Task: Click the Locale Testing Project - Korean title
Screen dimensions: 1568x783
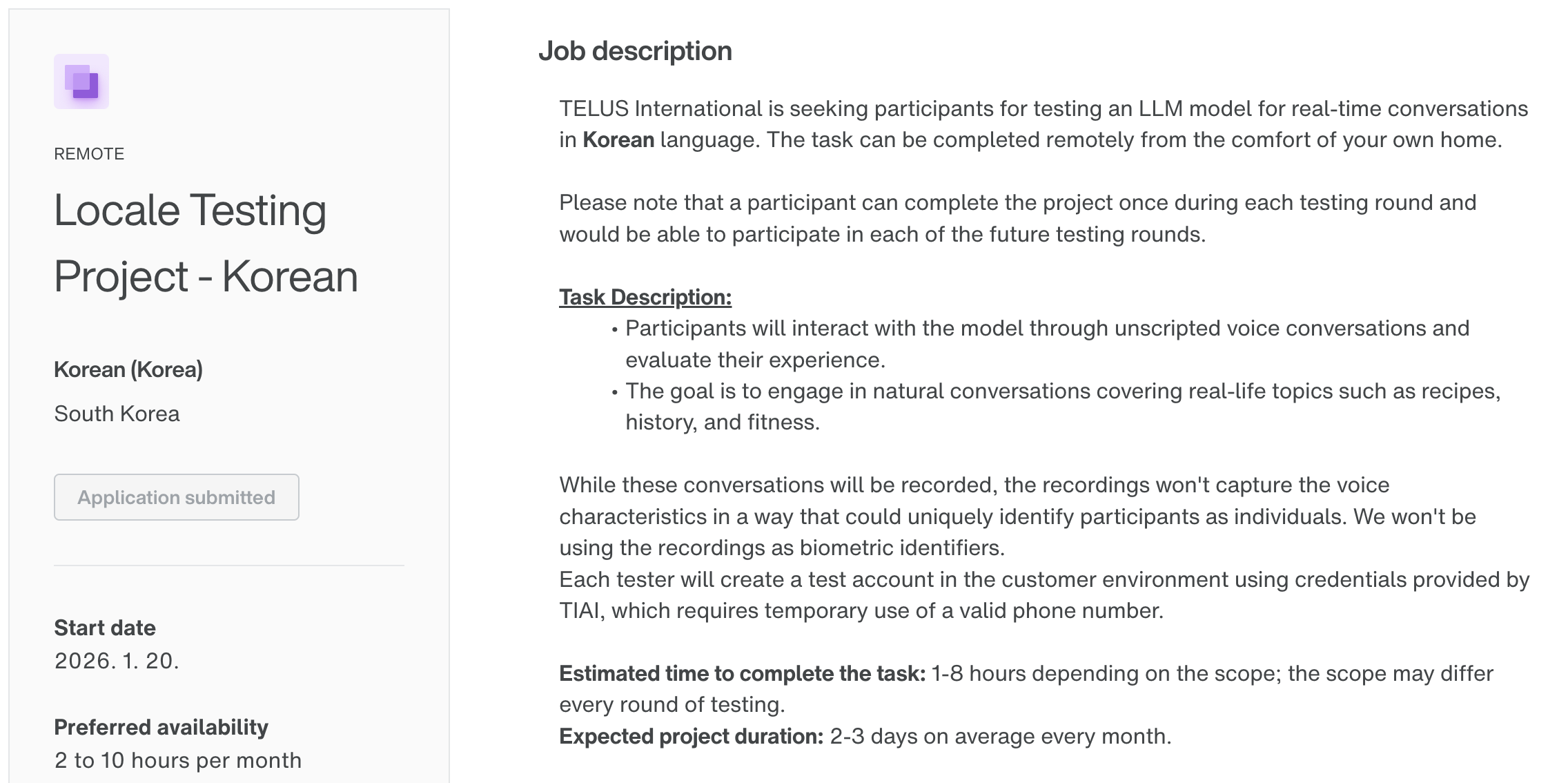Action: (x=206, y=243)
